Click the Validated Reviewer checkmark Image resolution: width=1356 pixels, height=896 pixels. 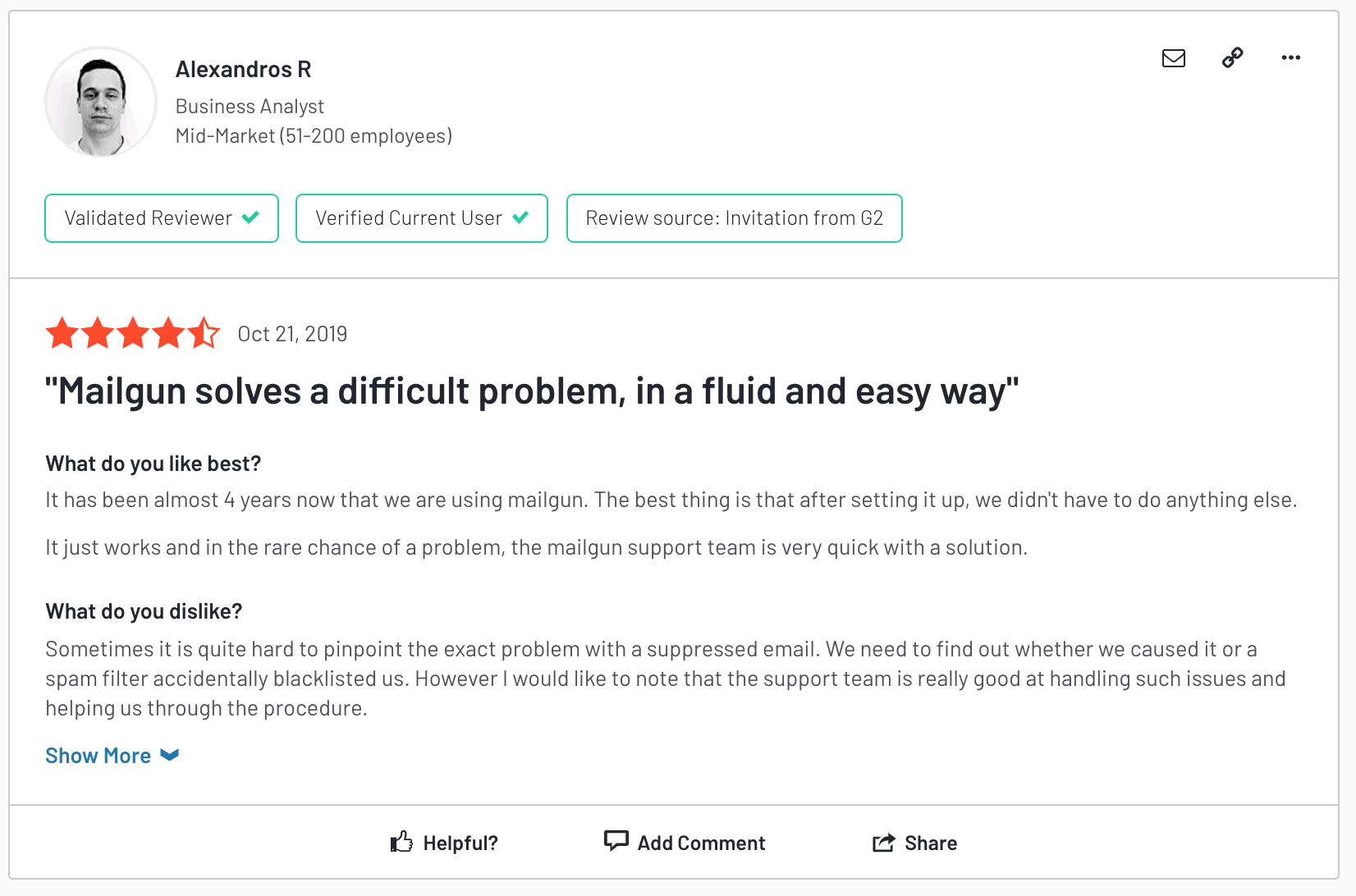click(250, 217)
